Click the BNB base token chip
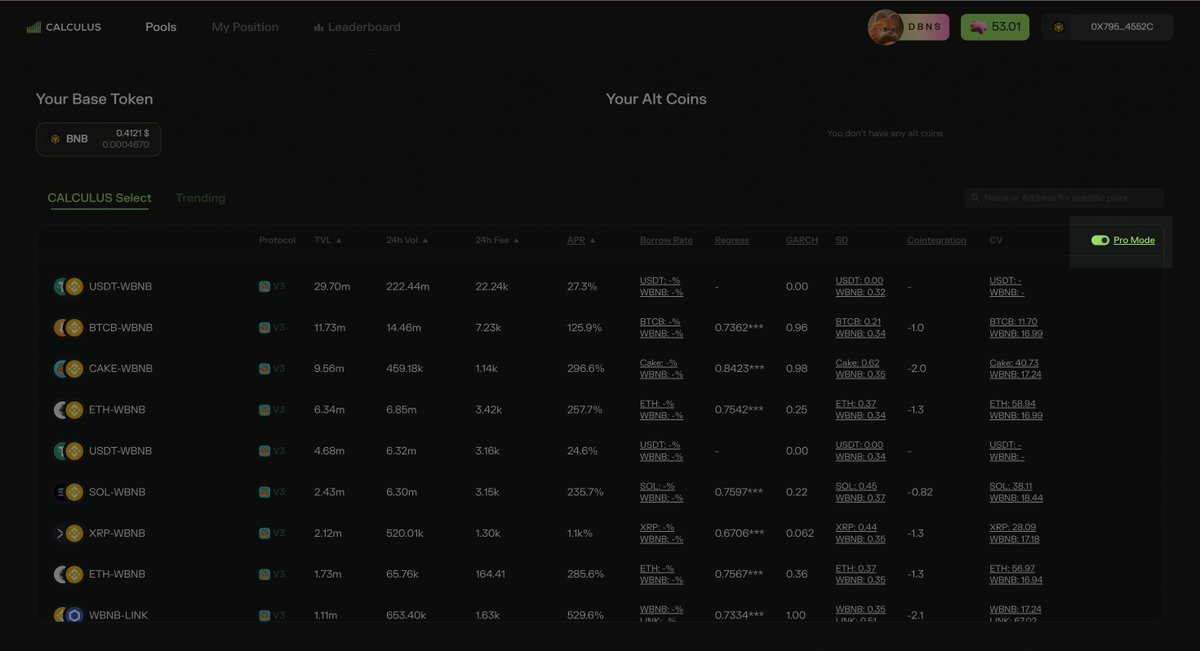 coord(98,139)
